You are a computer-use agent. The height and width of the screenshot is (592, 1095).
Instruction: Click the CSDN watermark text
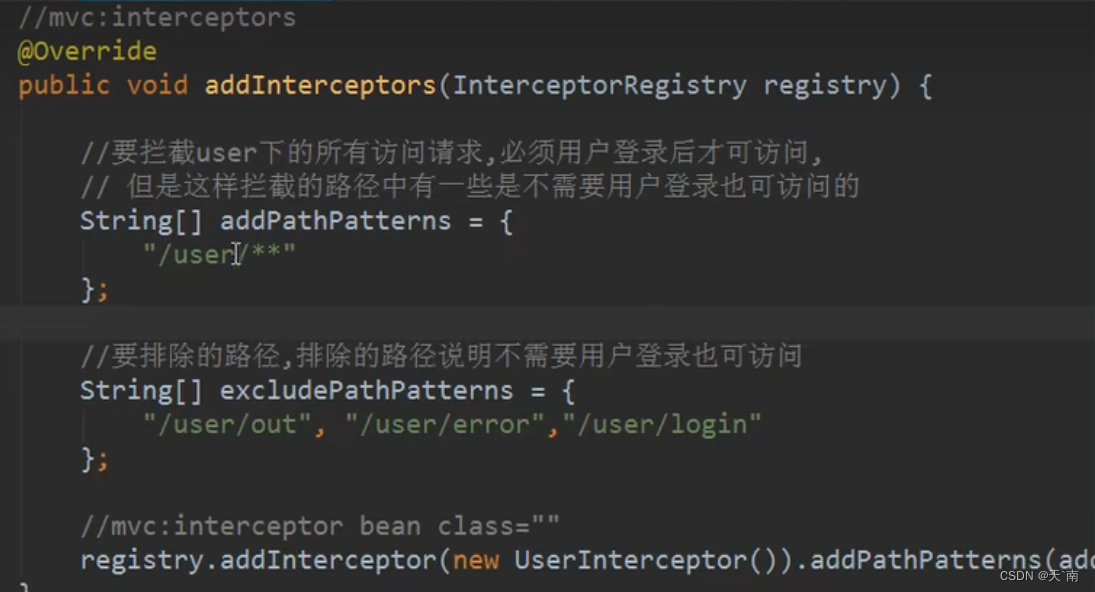click(x=1039, y=576)
